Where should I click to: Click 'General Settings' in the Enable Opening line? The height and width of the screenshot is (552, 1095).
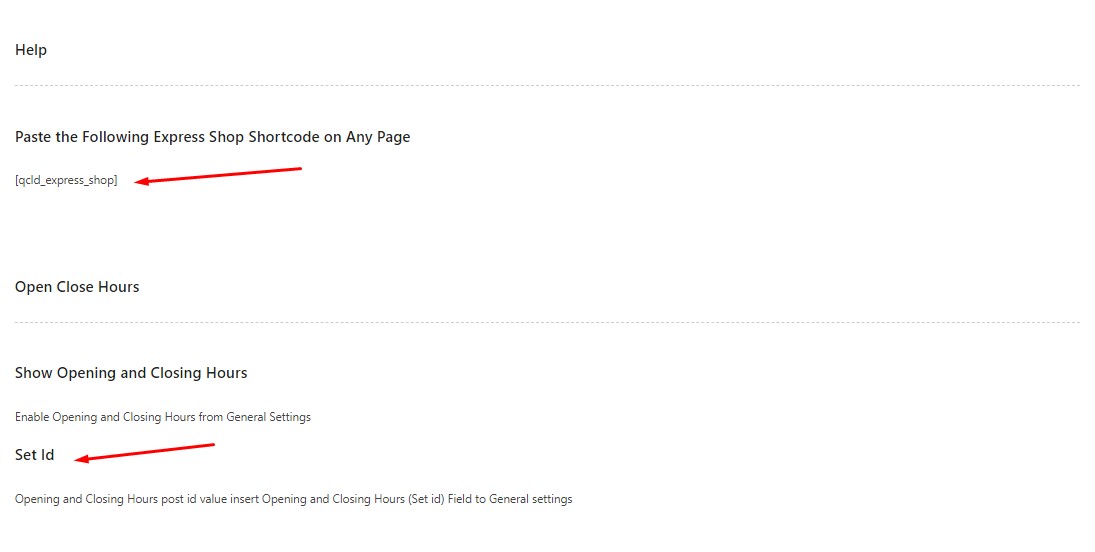point(268,417)
